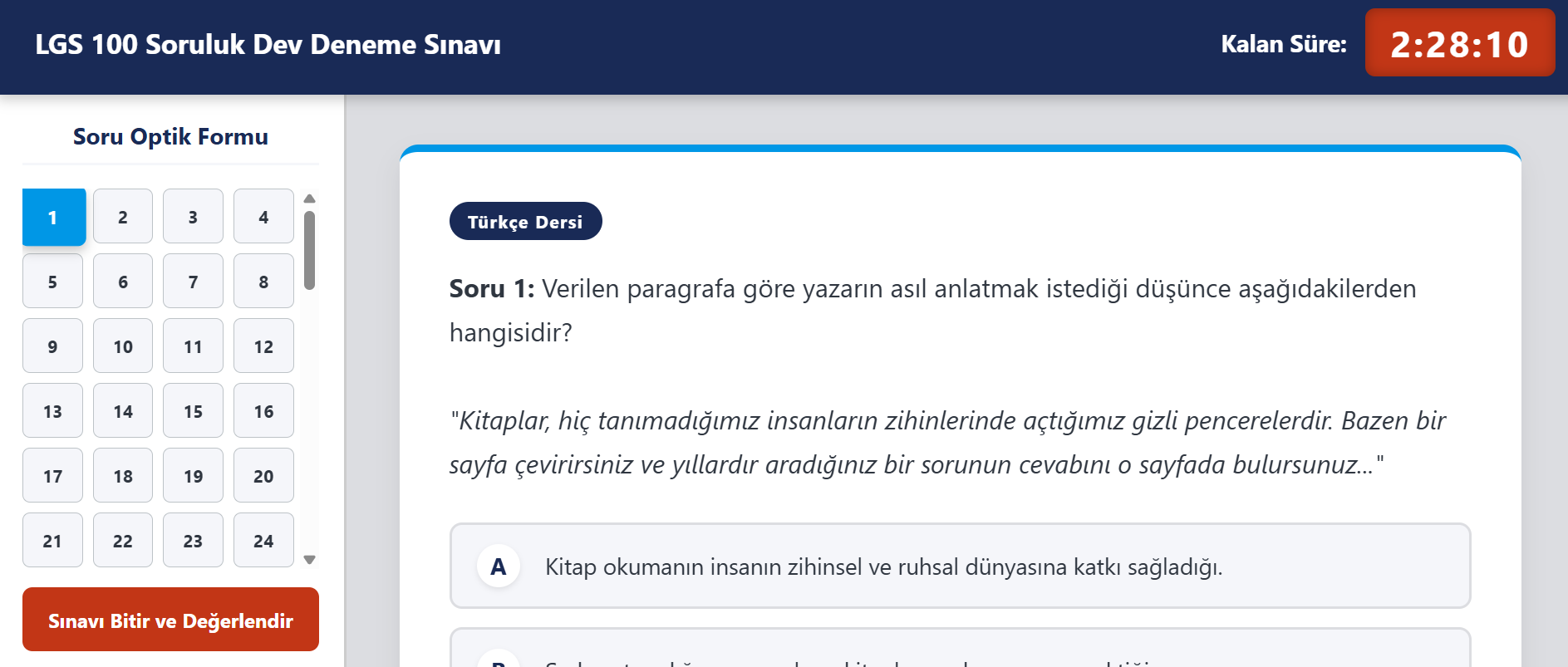Click the remaining time countdown display
The height and width of the screenshot is (667, 1568).
[1460, 43]
